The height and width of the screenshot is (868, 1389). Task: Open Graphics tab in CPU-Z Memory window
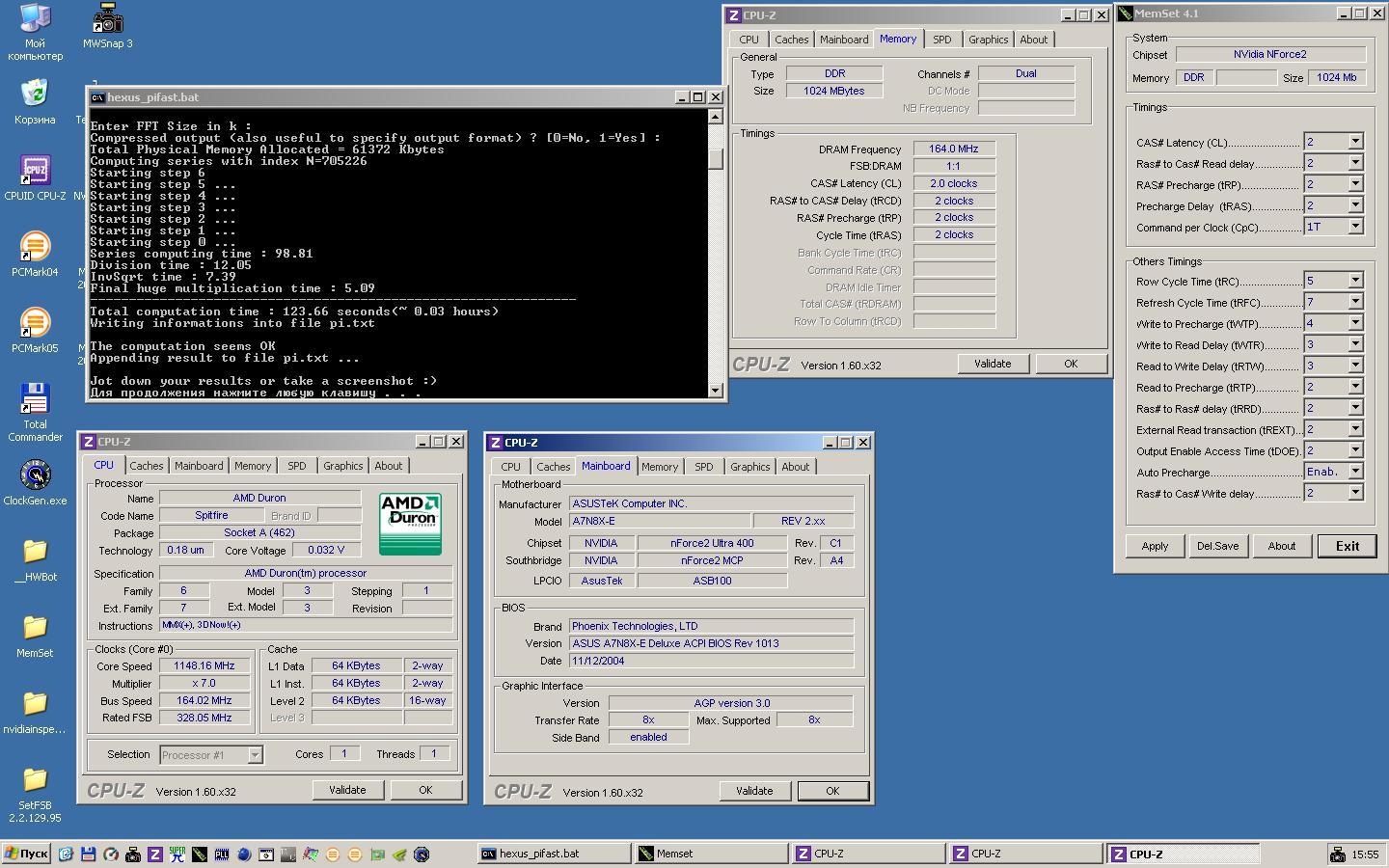pyautogui.click(x=988, y=40)
